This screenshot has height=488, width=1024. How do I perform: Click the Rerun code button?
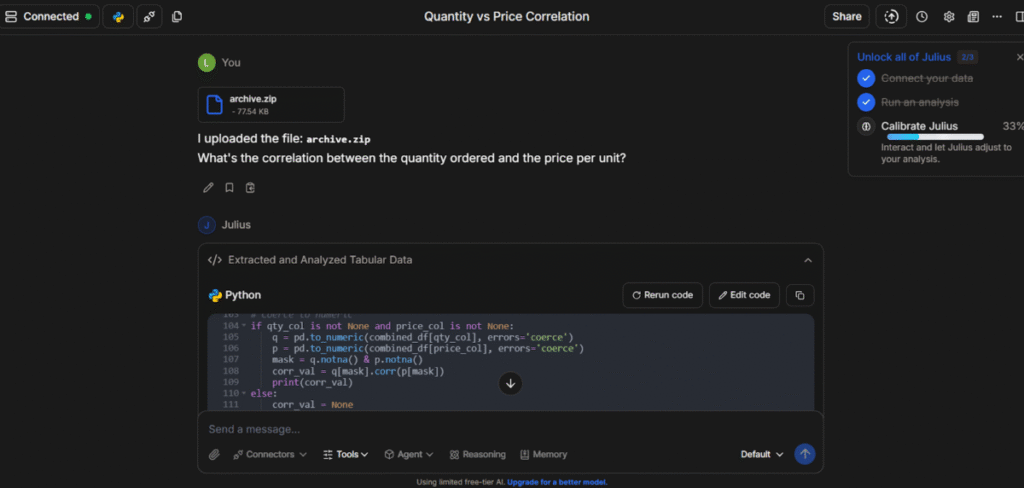pyautogui.click(x=662, y=295)
